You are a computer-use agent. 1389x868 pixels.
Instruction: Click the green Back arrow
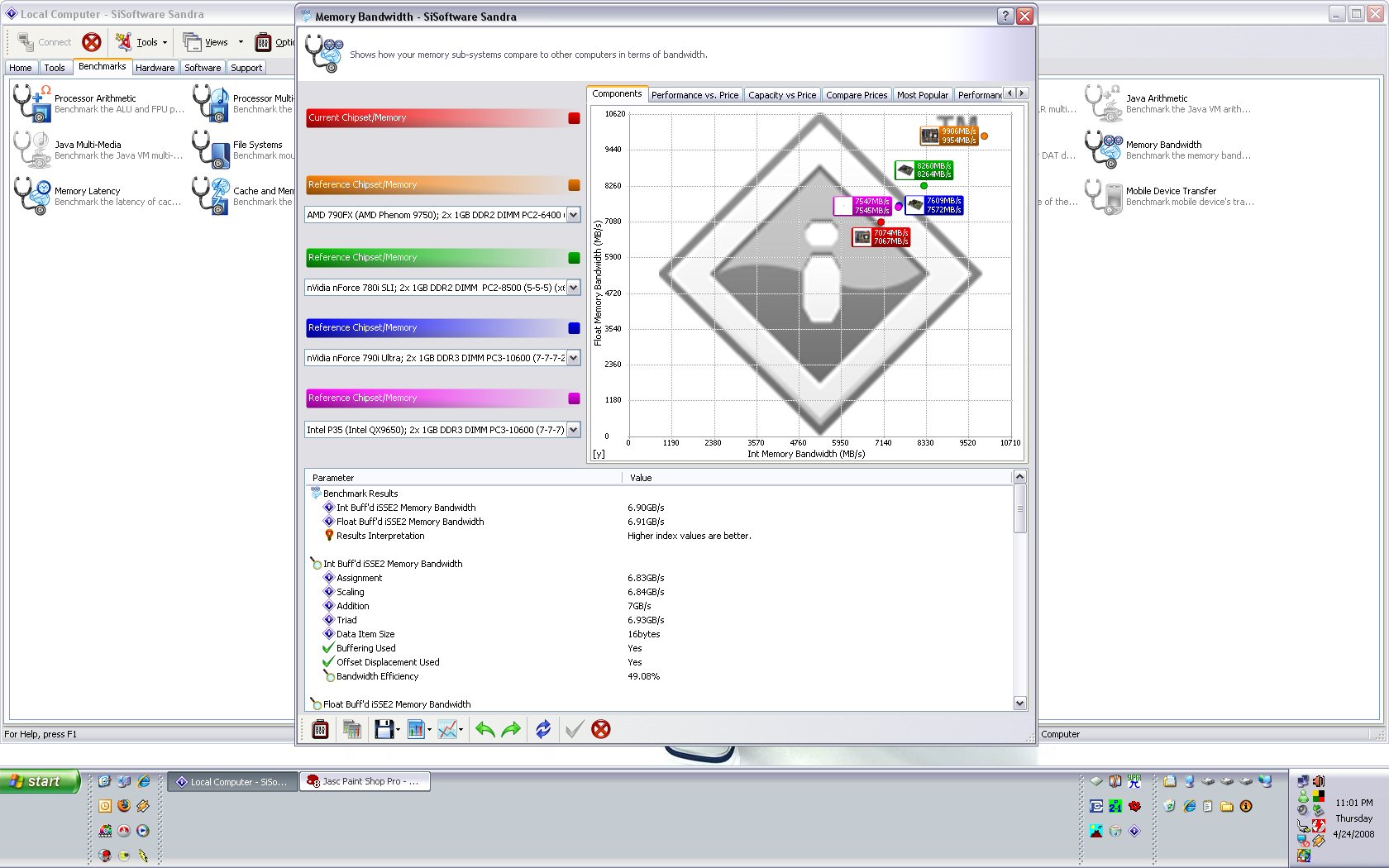(485, 729)
